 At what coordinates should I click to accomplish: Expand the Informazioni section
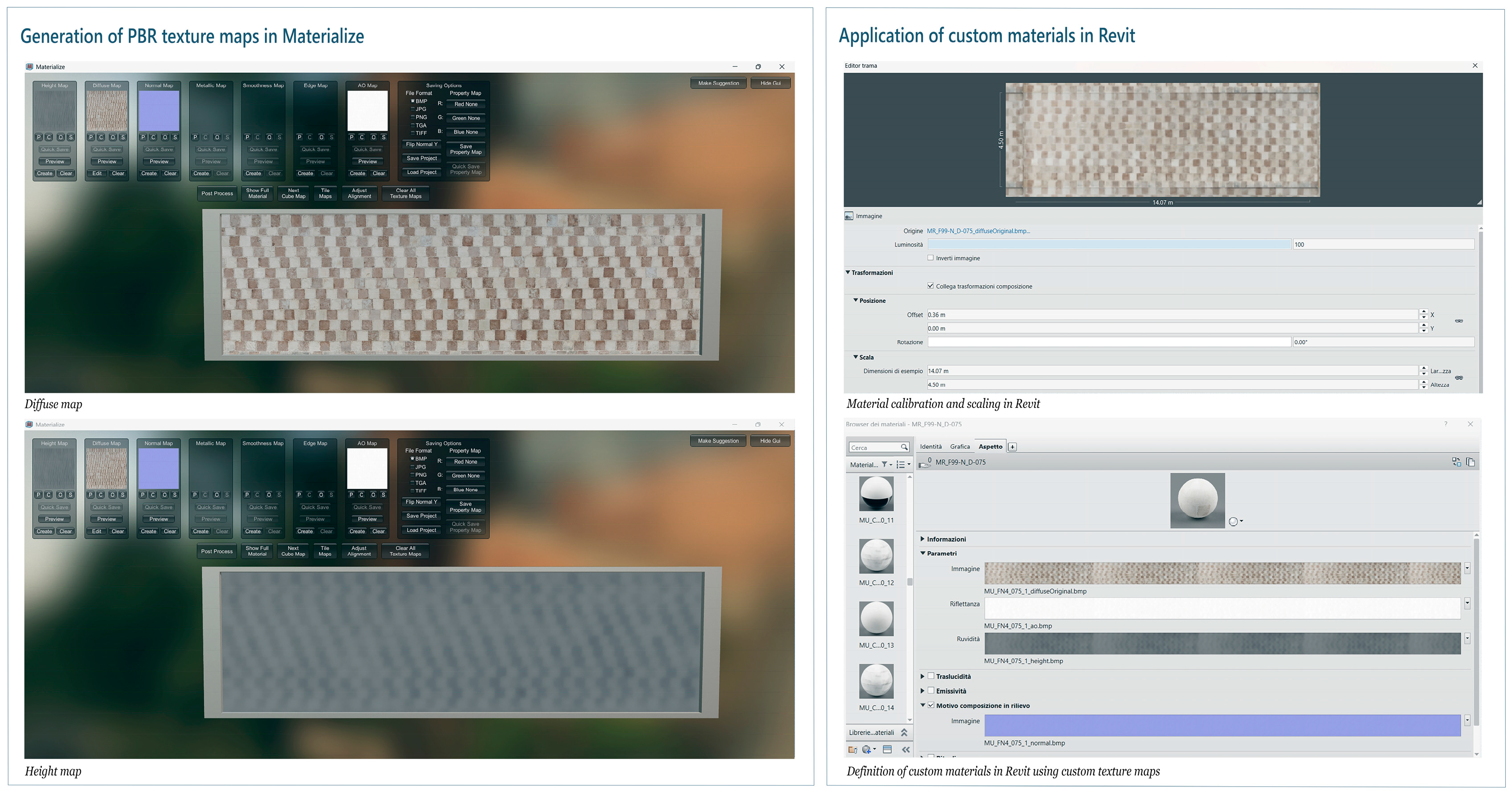click(x=923, y=539)
